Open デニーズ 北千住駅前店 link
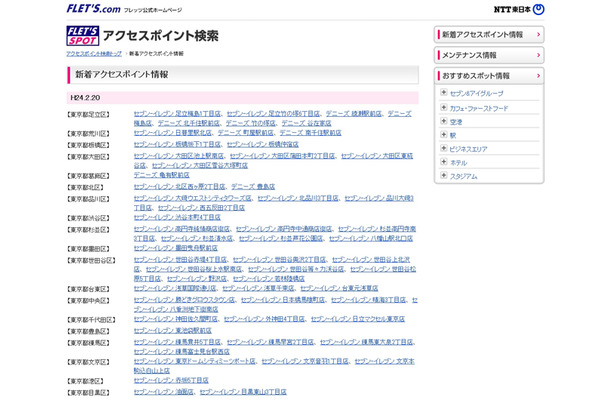Screen dimensions: 610x400 click(x=188, y=123)
